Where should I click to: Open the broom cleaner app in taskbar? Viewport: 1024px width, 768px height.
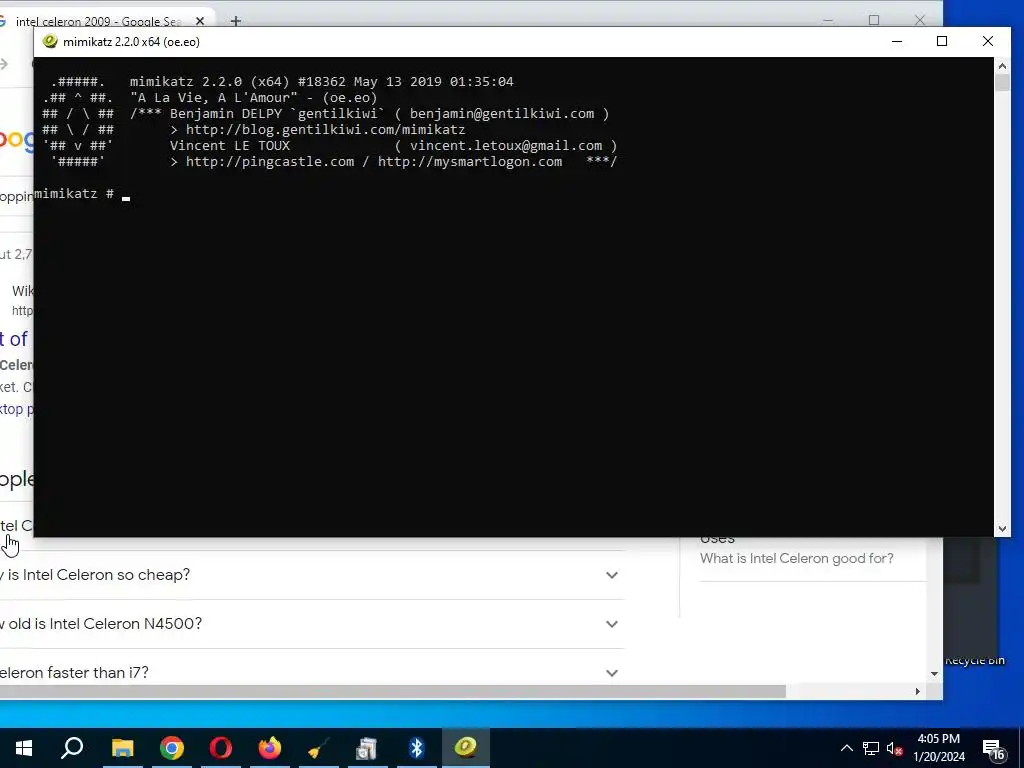(x=319, y=748)
